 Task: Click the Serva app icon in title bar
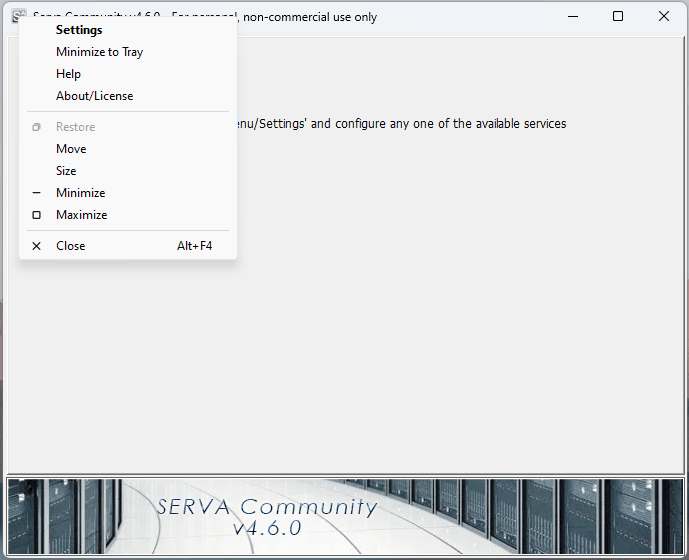(18, 16)
